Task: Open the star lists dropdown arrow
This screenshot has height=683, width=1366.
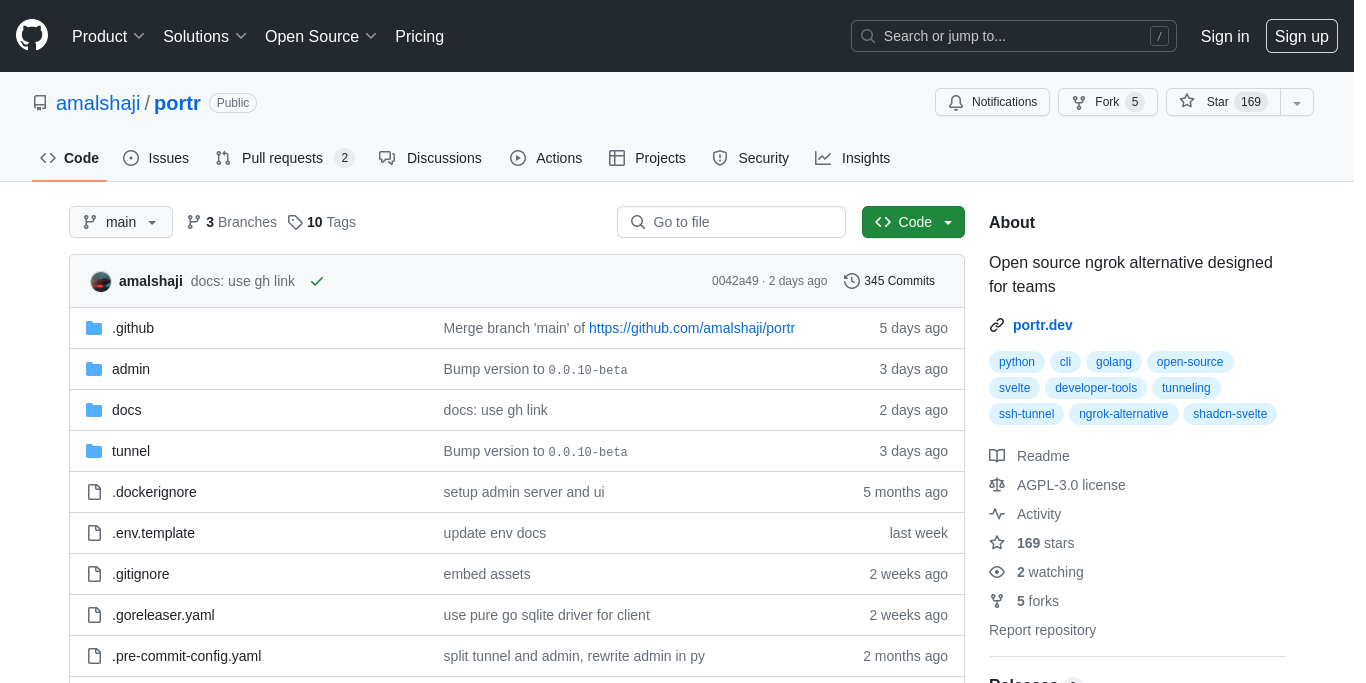Action: pos(1297,102)
